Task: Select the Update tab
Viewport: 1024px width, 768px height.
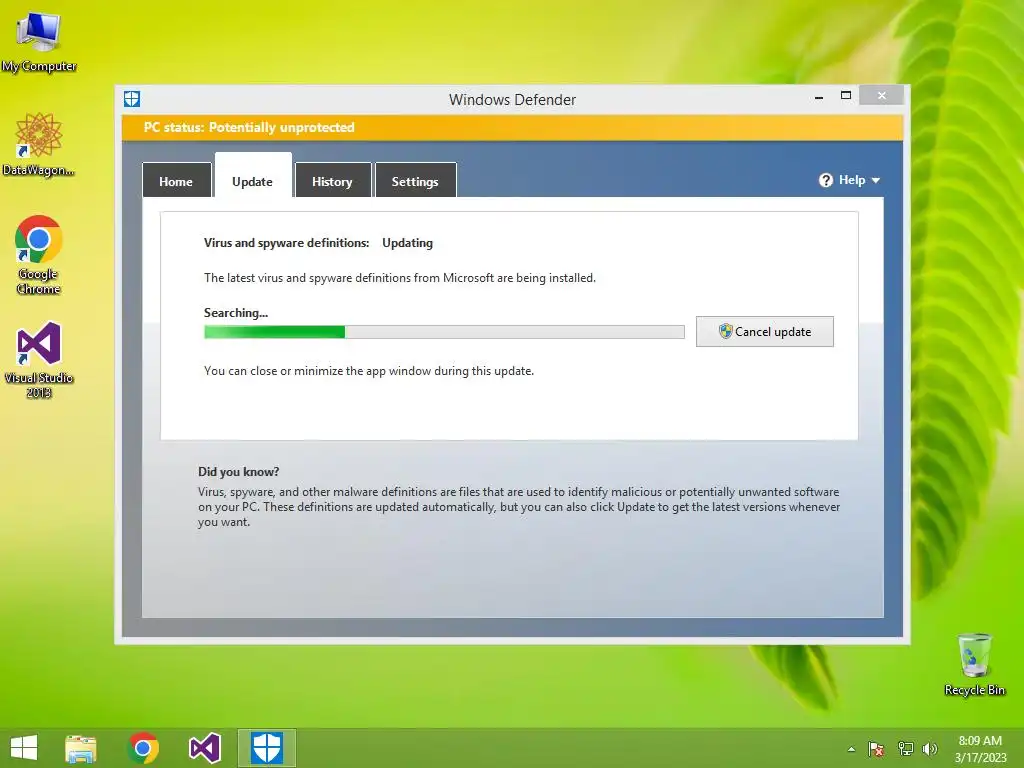Action: pyautogui.click(x=253, y=177)
